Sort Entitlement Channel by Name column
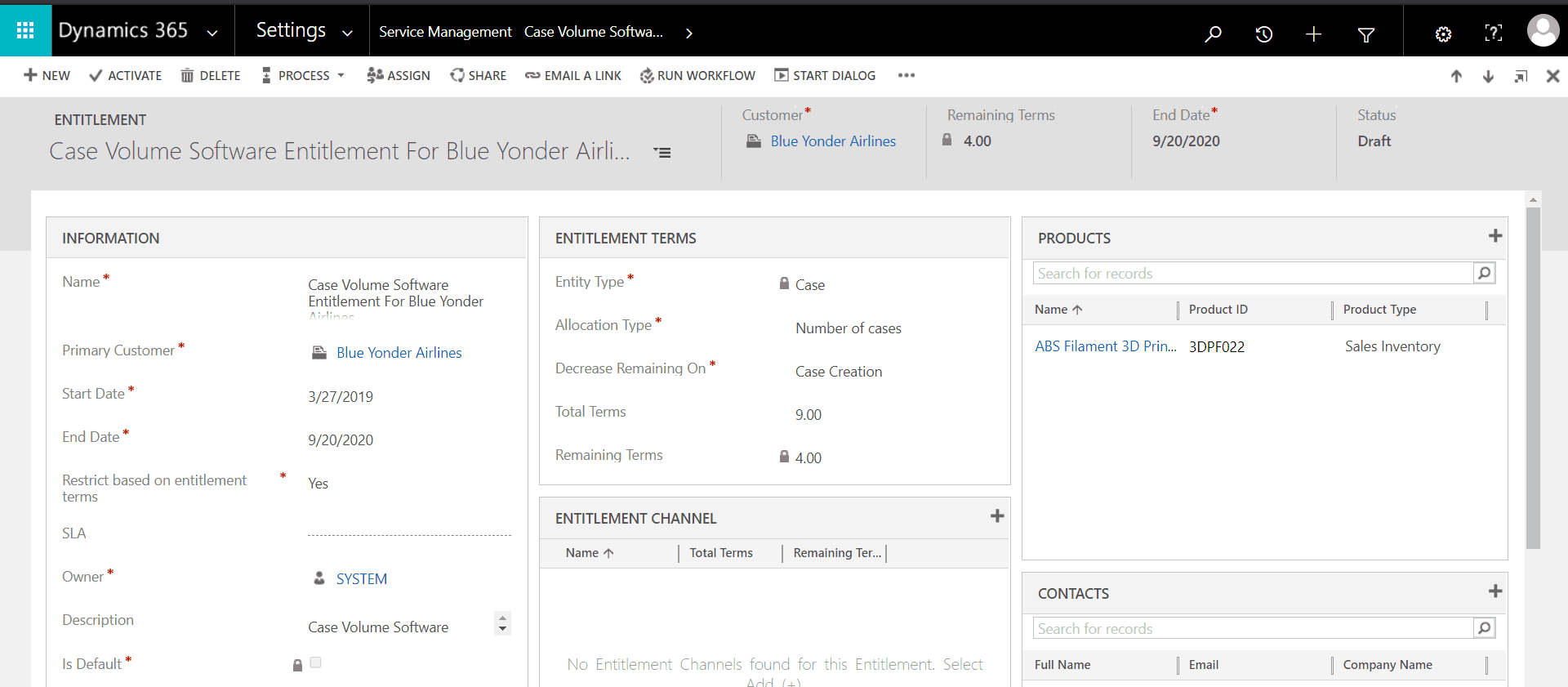The image size is (1568, 687). point(590,553)
